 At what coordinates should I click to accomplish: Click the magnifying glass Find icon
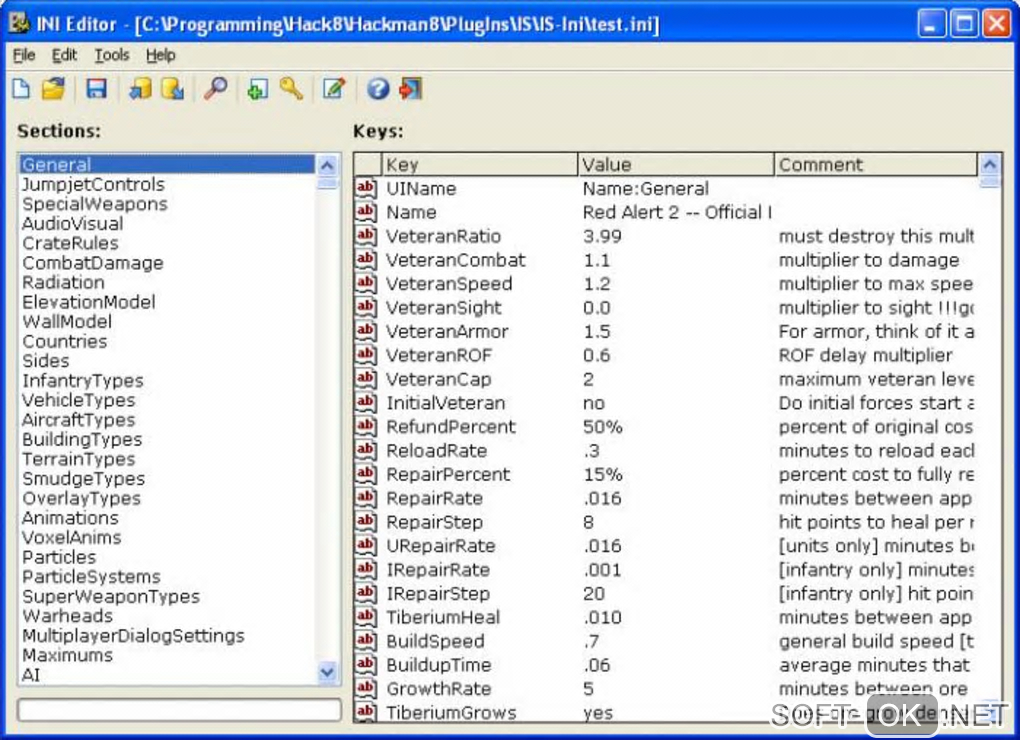click(x=215, y=88)
